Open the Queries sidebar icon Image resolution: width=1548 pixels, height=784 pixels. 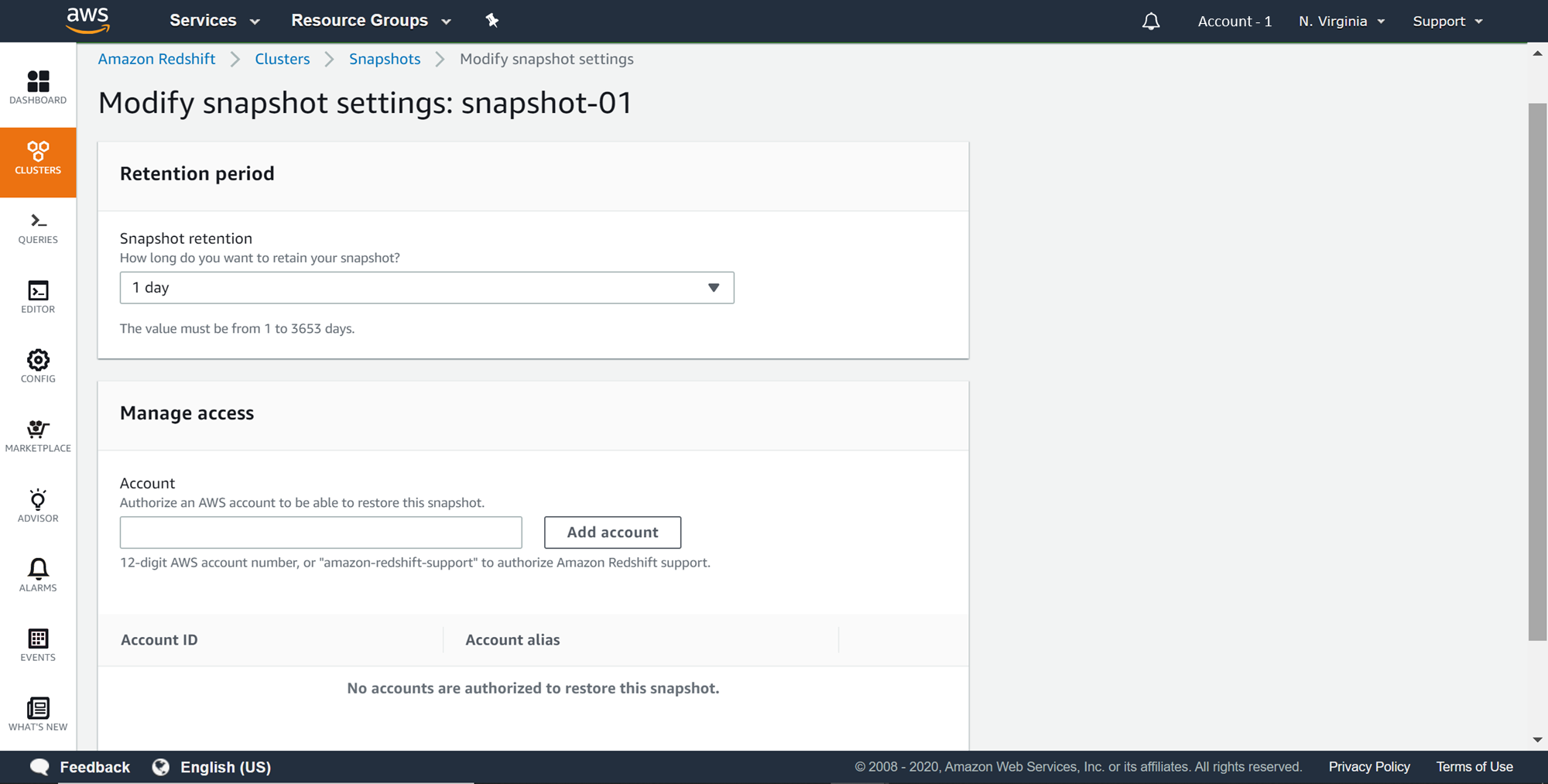[38, 228]
